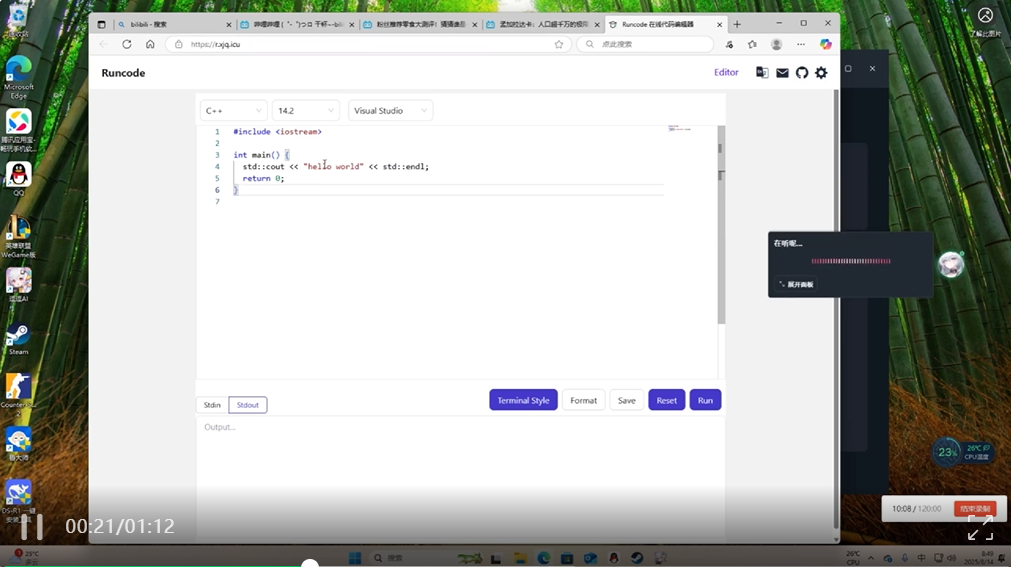The height and width of the screenshot is (567, 1011).
Task: Run the code with Run button
Action: point(705,401)
